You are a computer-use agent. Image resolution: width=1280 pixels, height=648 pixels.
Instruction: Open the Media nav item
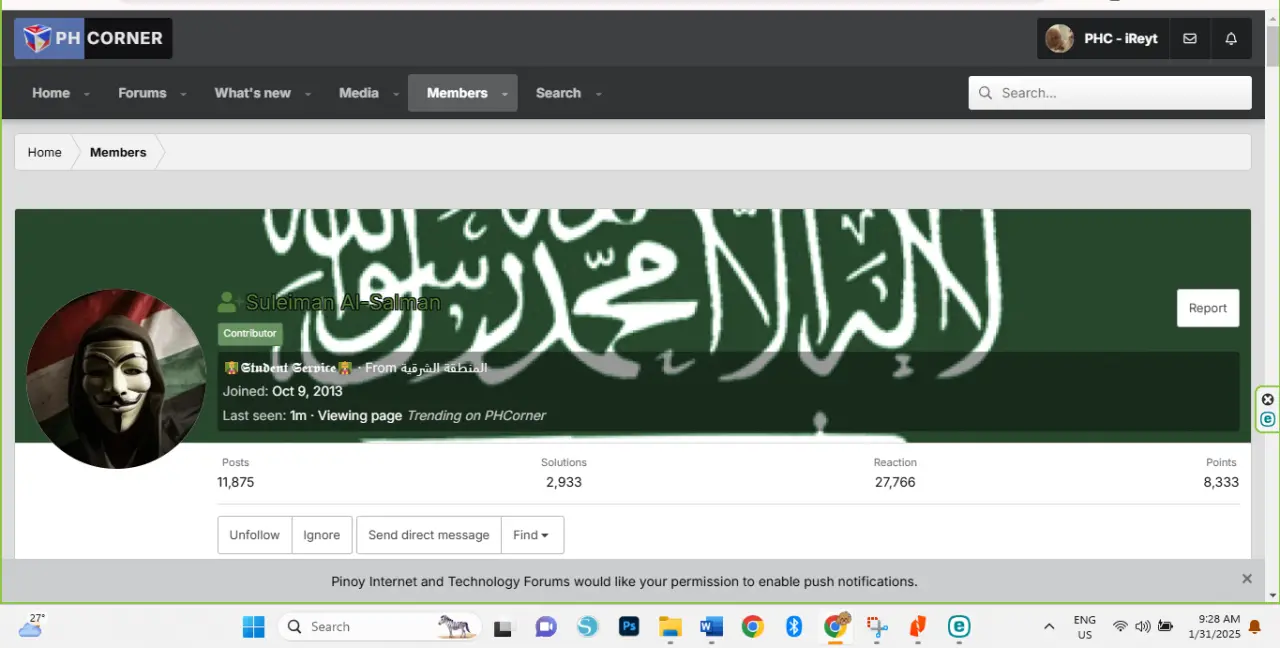pos(359,93)
